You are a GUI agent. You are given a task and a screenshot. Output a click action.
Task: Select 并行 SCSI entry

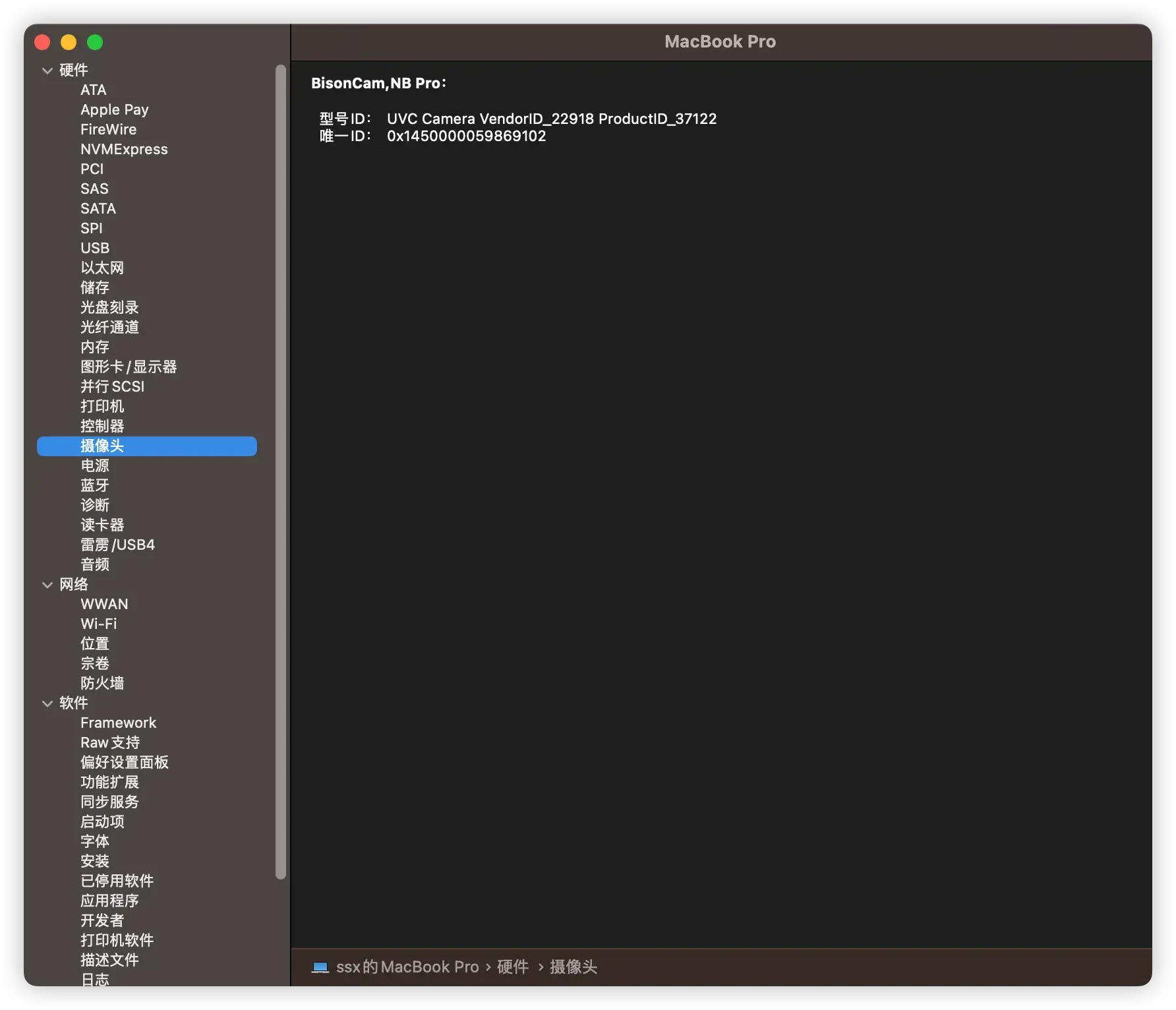112,386
